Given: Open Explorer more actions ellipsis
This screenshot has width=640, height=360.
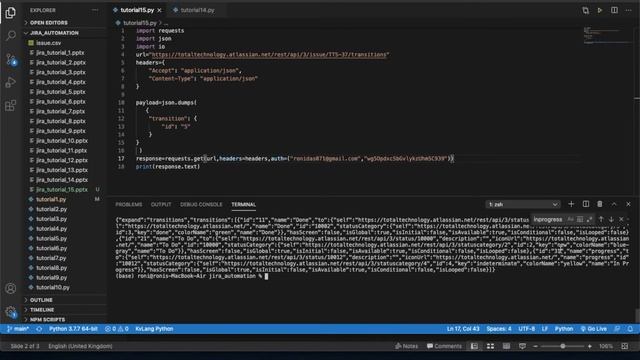Looking at the screenshot, I should (95, 10).
